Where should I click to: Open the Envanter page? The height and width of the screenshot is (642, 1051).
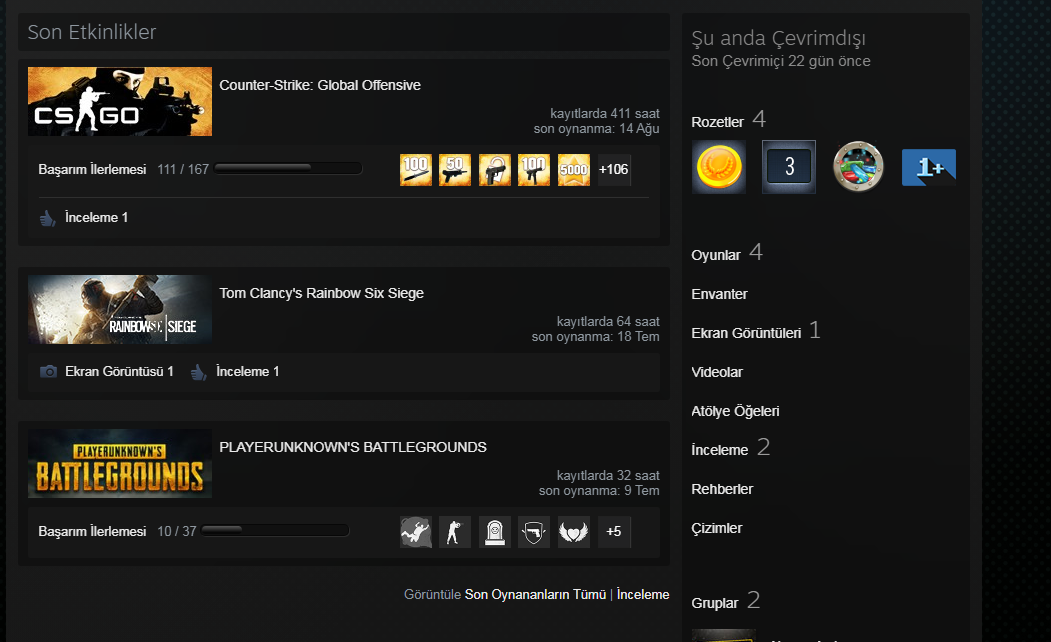coord(719,294)
